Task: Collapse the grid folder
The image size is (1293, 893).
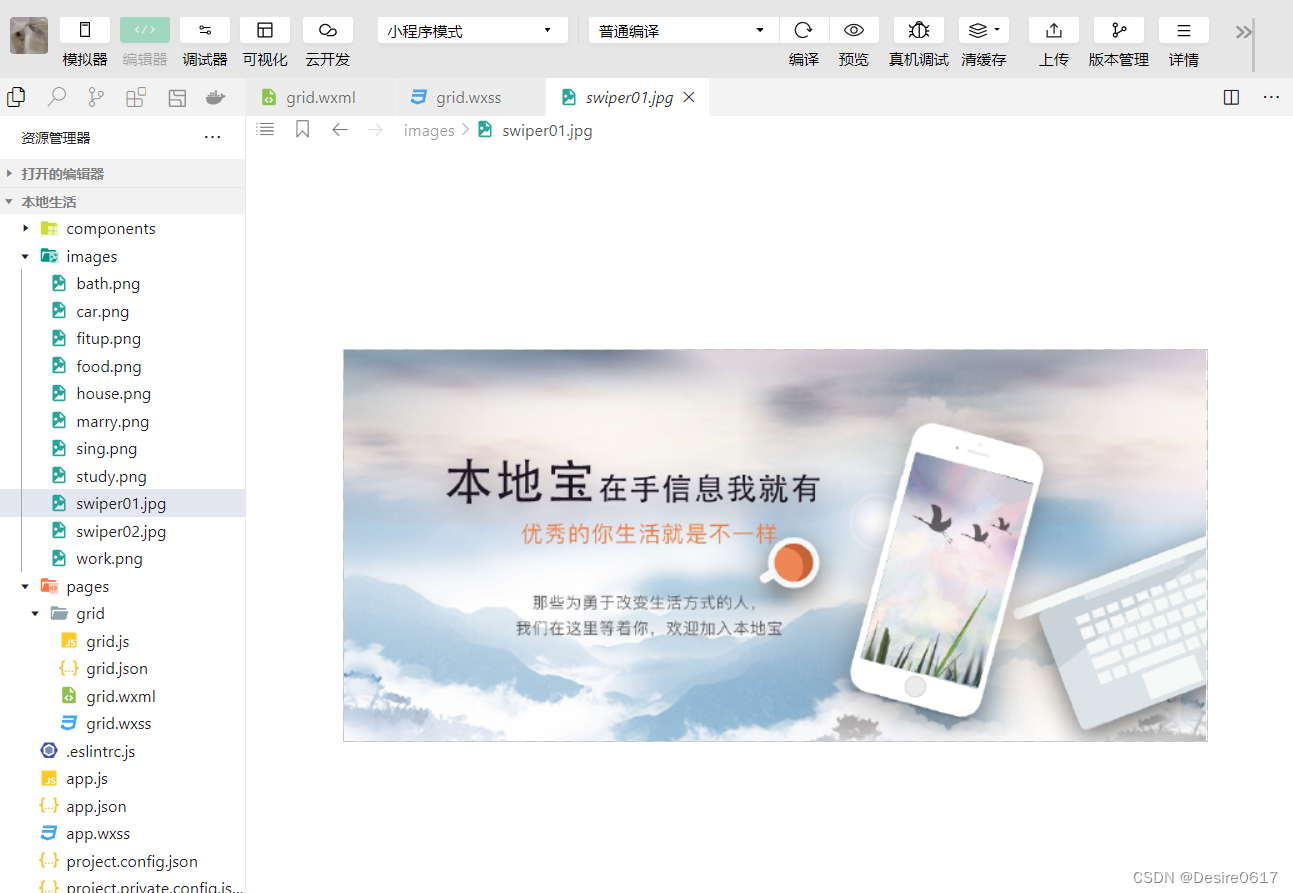Action: tap(122, 613)
